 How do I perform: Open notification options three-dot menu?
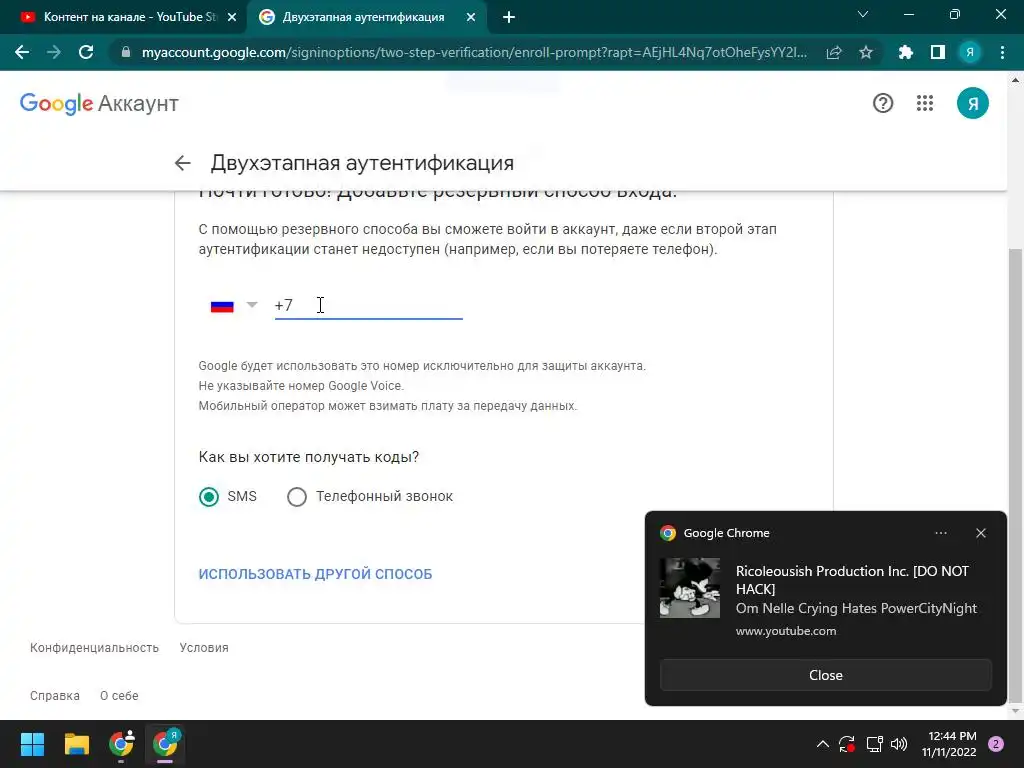pyautogui.click(x=941, y=533)
